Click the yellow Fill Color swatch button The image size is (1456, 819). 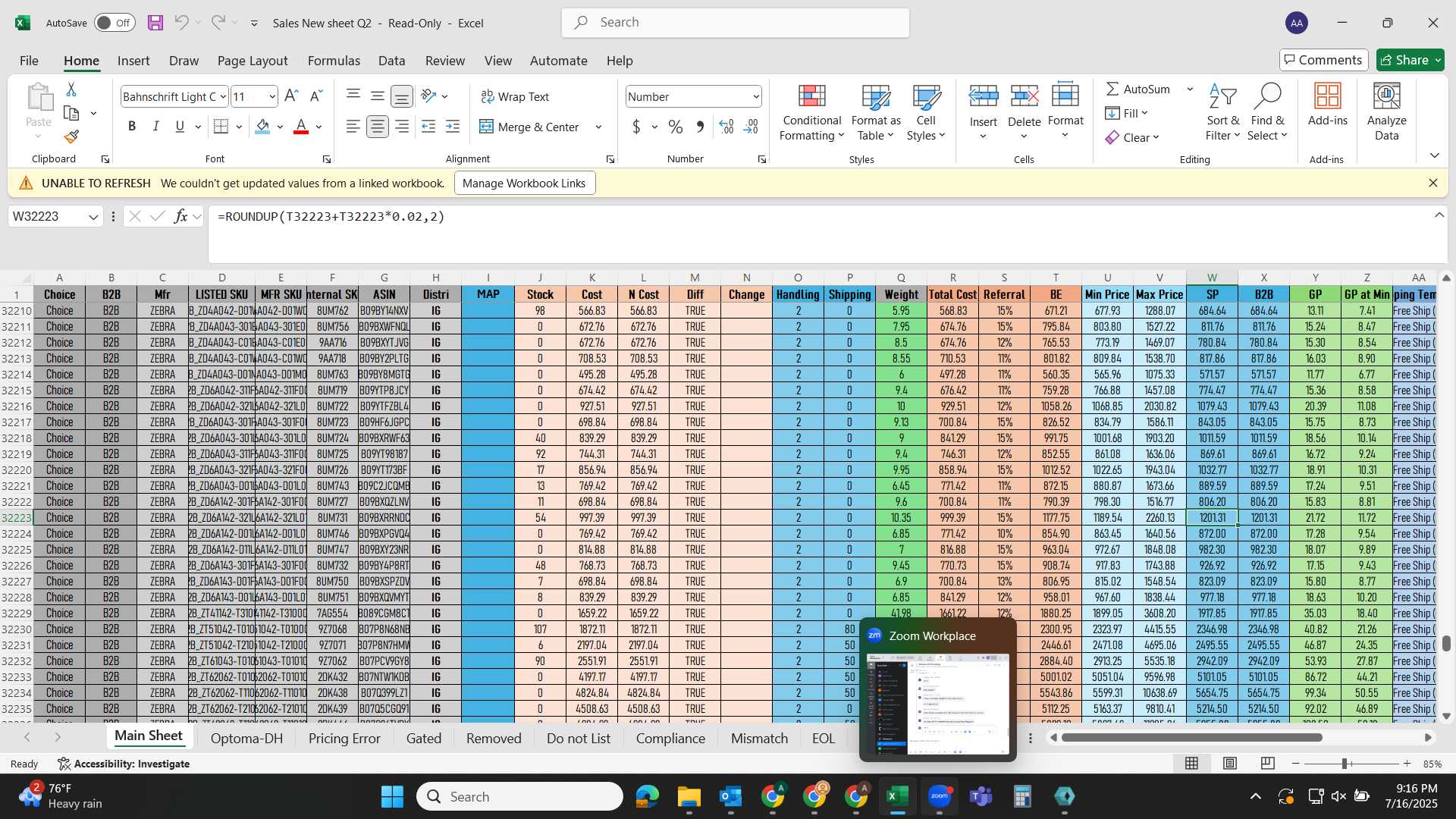[x=262, y=127]
